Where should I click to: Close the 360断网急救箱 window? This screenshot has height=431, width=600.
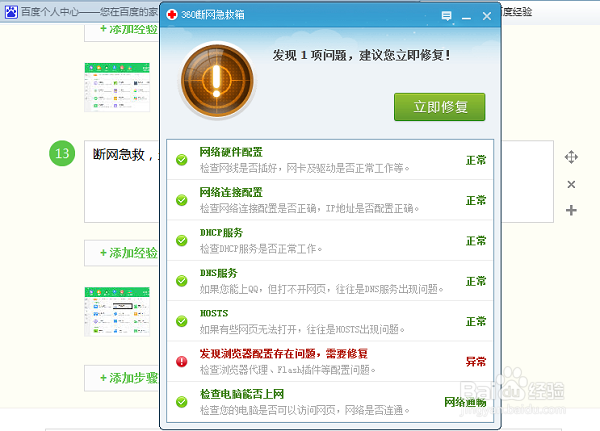click(x=487, y=16)
